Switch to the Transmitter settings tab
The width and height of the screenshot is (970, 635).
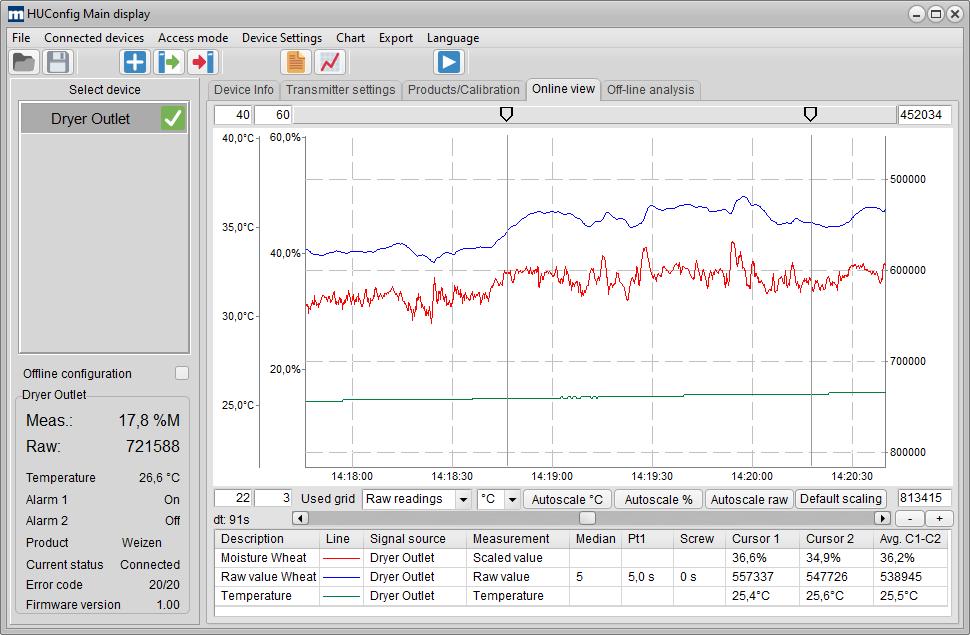pyautogui.click(x=341, y=90)
